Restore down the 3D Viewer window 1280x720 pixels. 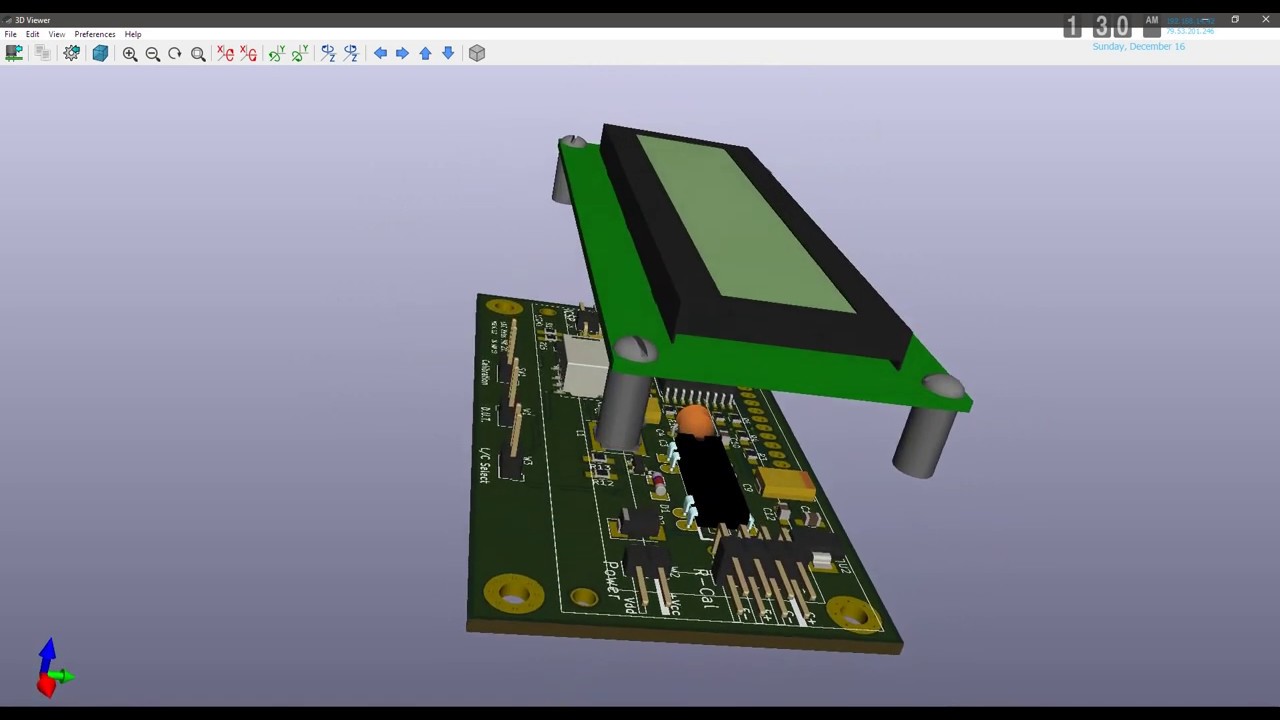[1235, 19]
